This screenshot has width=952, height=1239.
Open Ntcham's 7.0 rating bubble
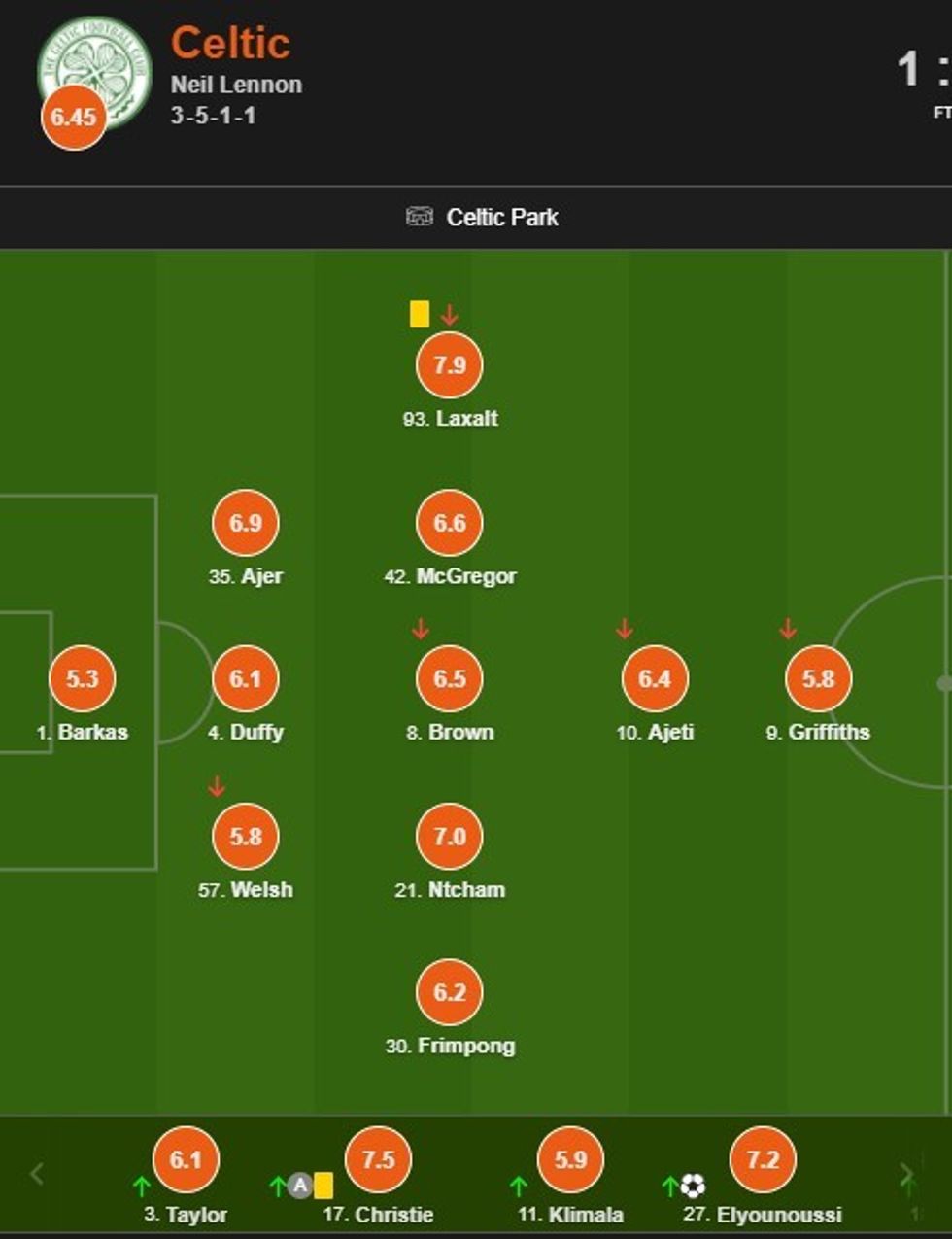coord(449,836)
